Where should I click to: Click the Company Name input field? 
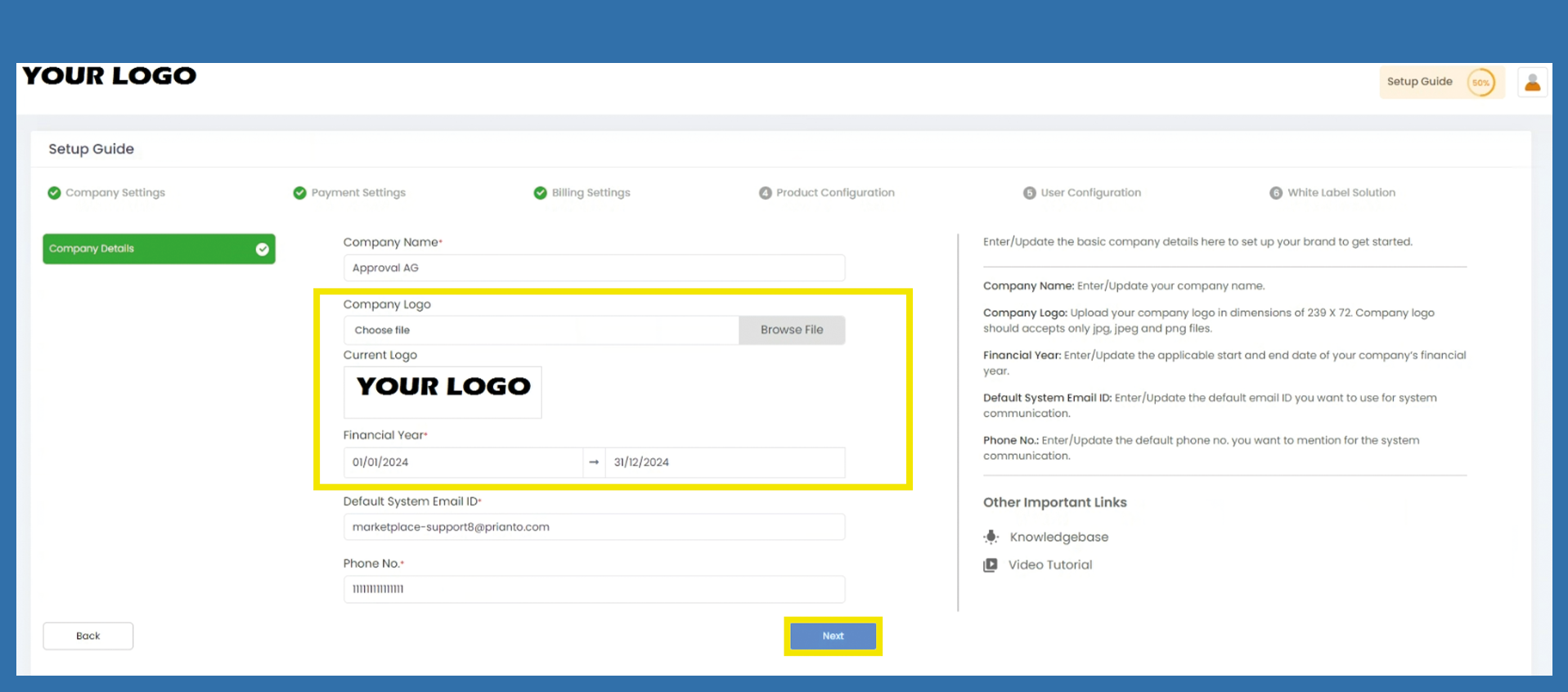tap(594, 268)
